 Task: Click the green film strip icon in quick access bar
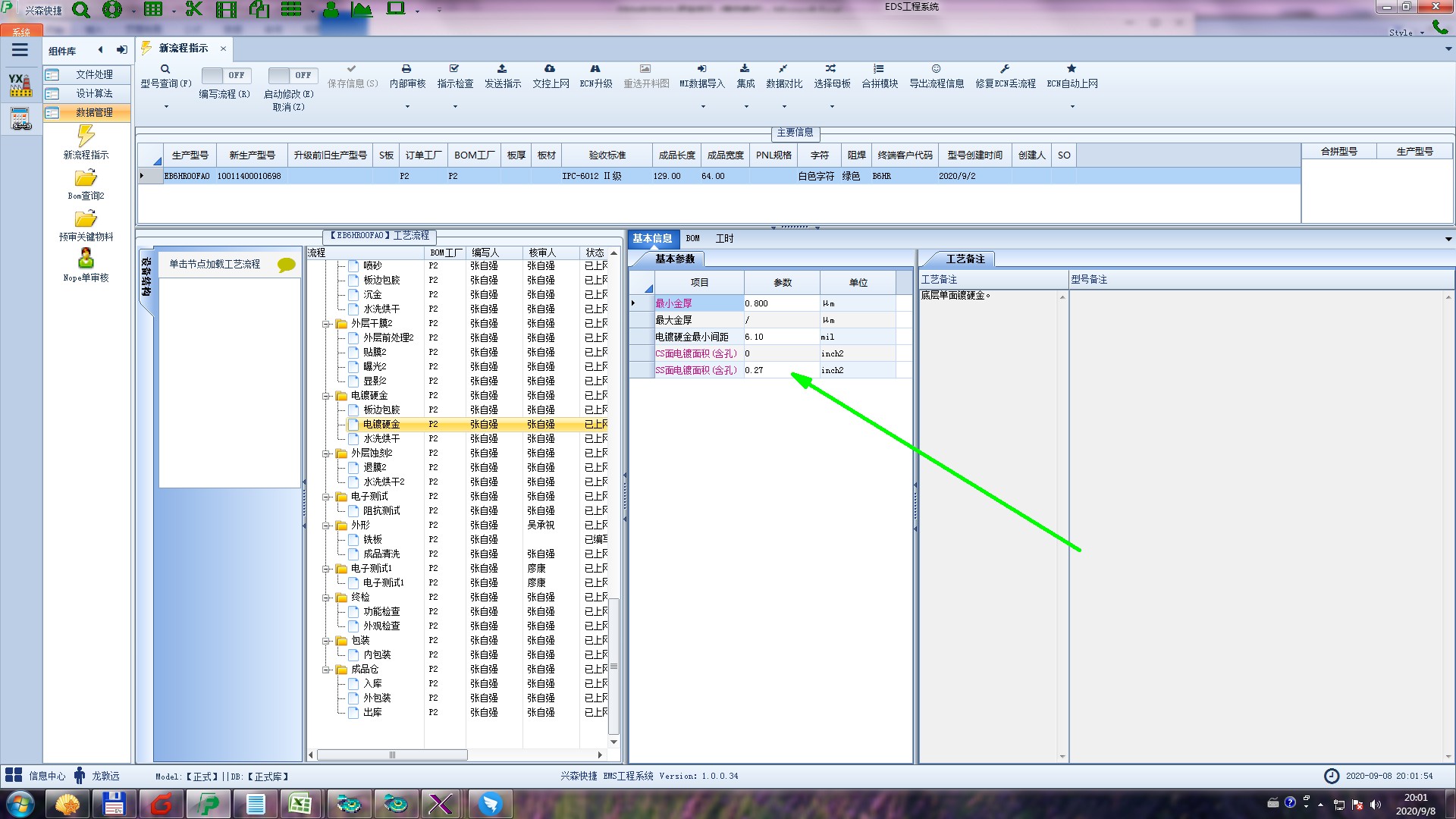(x=226, y=10)
